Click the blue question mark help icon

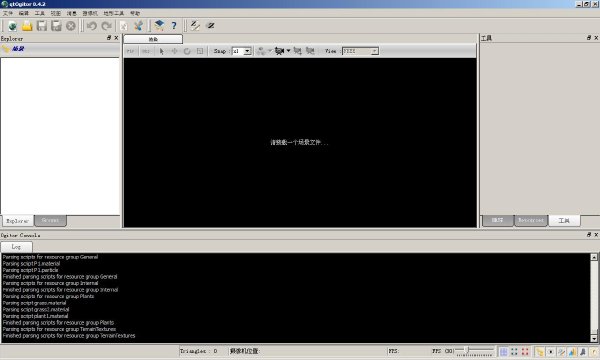(x=174, y=26)
